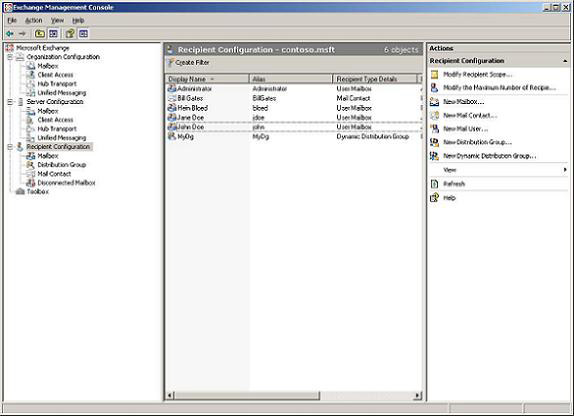Click the Help icon in Actions pane
The height and width of the screenshot is (416, 574).
(x=435, y=198)
